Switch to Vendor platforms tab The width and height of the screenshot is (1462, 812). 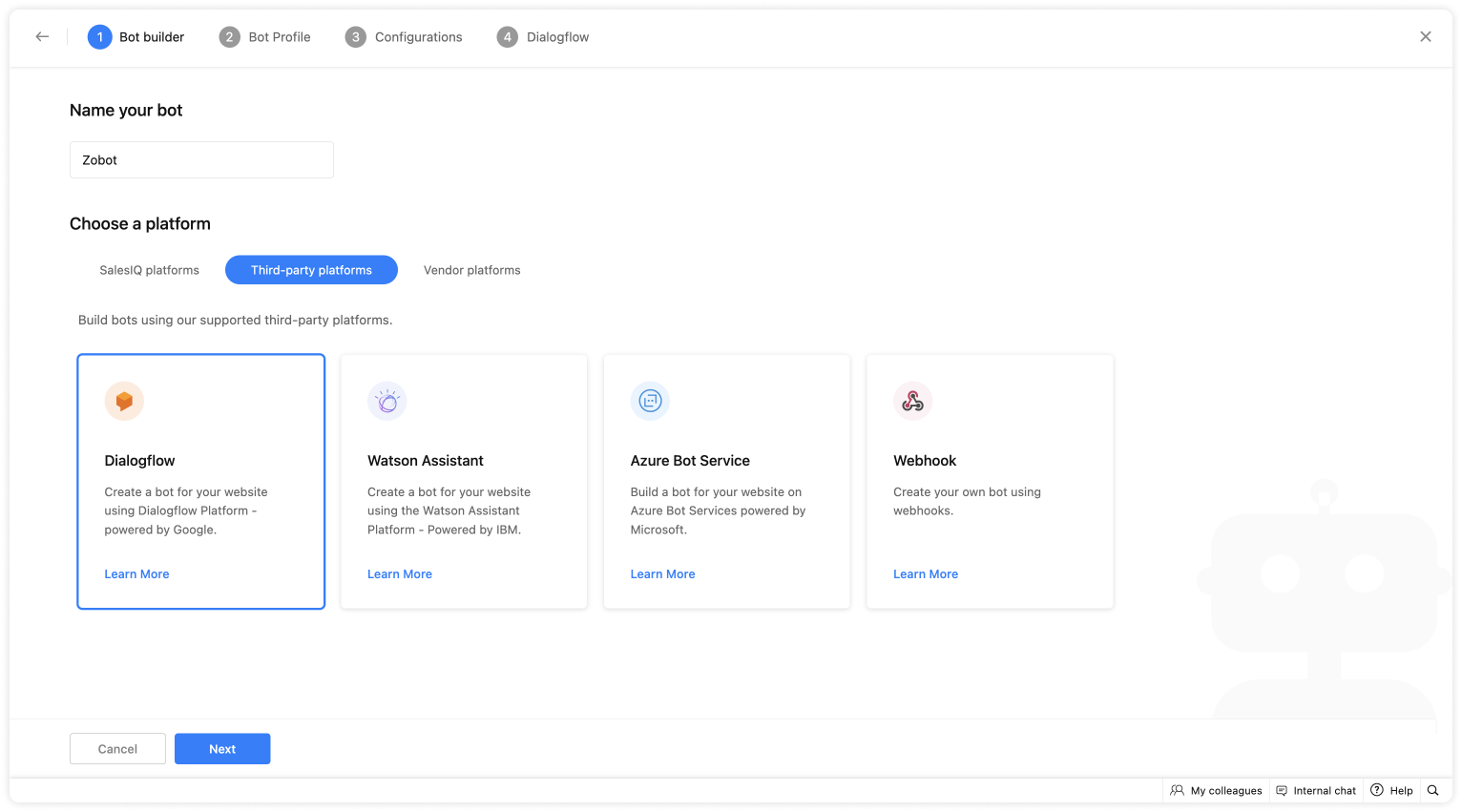[x=472, y=270]
